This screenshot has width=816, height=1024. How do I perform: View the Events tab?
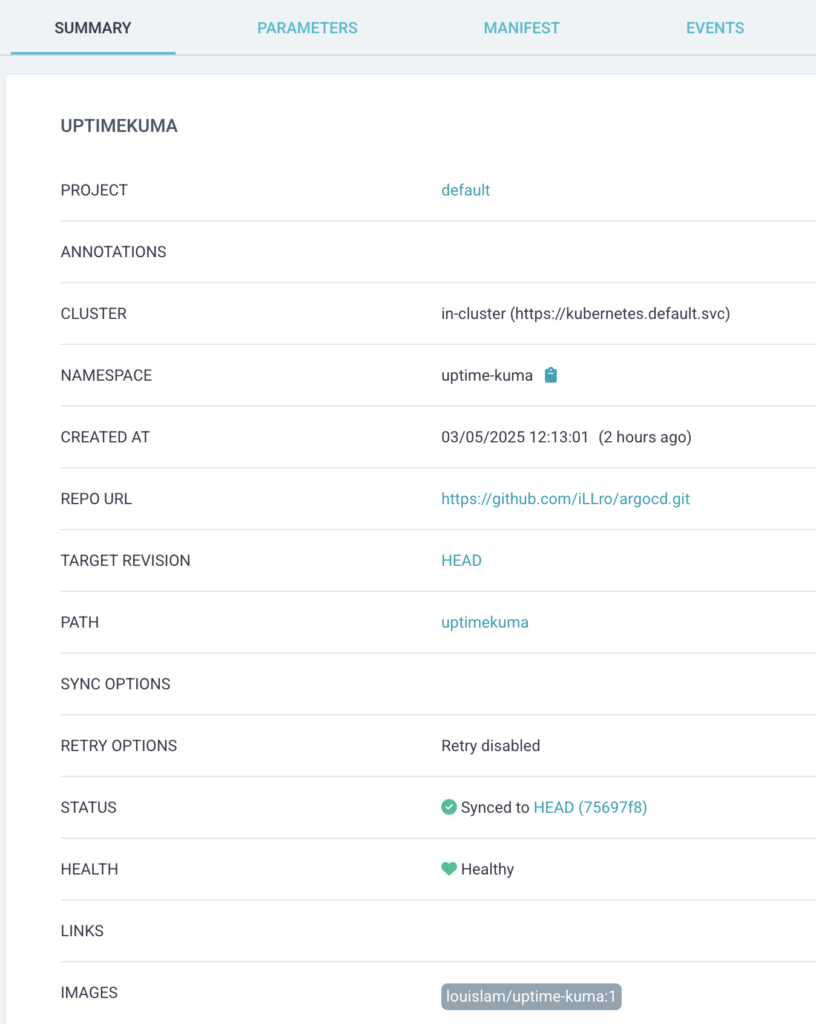coord(715,28)
